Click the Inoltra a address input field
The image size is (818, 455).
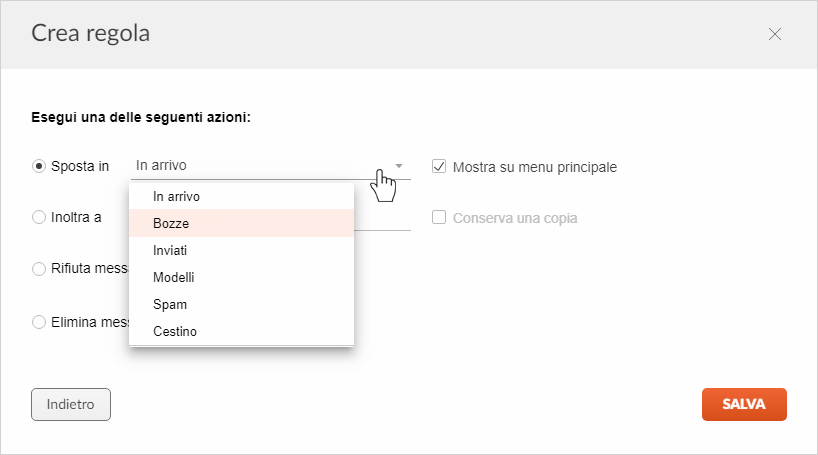point(382,218)
